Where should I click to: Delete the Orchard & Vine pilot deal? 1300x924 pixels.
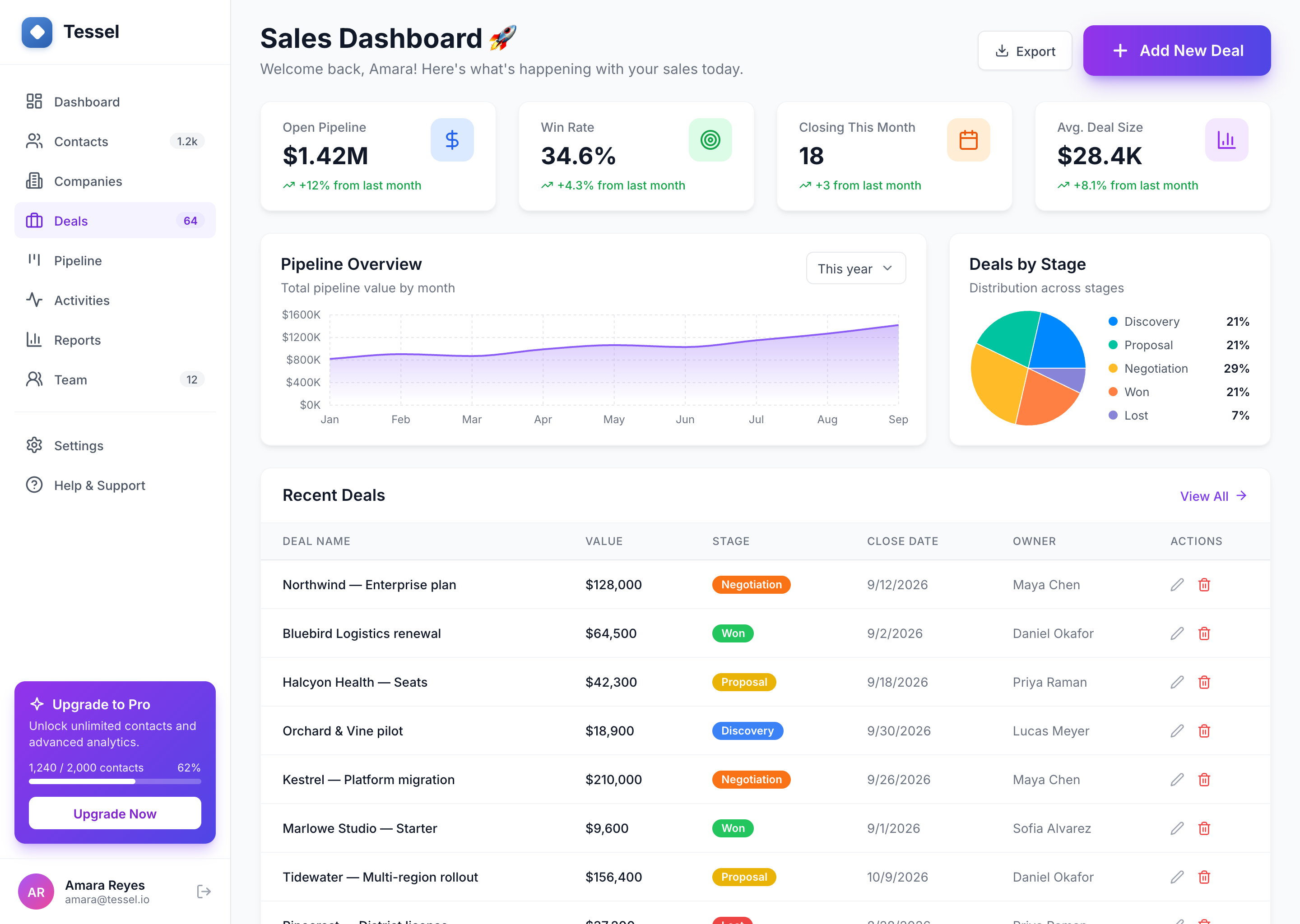1204,730
